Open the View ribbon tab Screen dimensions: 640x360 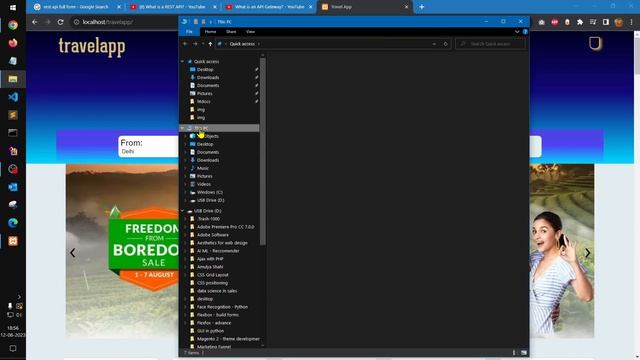tap(250, 31)
